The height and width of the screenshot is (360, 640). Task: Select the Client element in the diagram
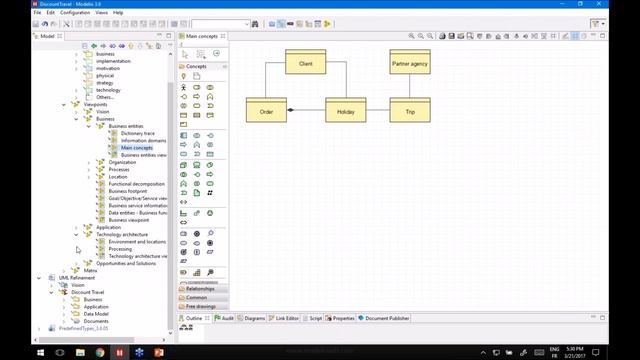306,62
